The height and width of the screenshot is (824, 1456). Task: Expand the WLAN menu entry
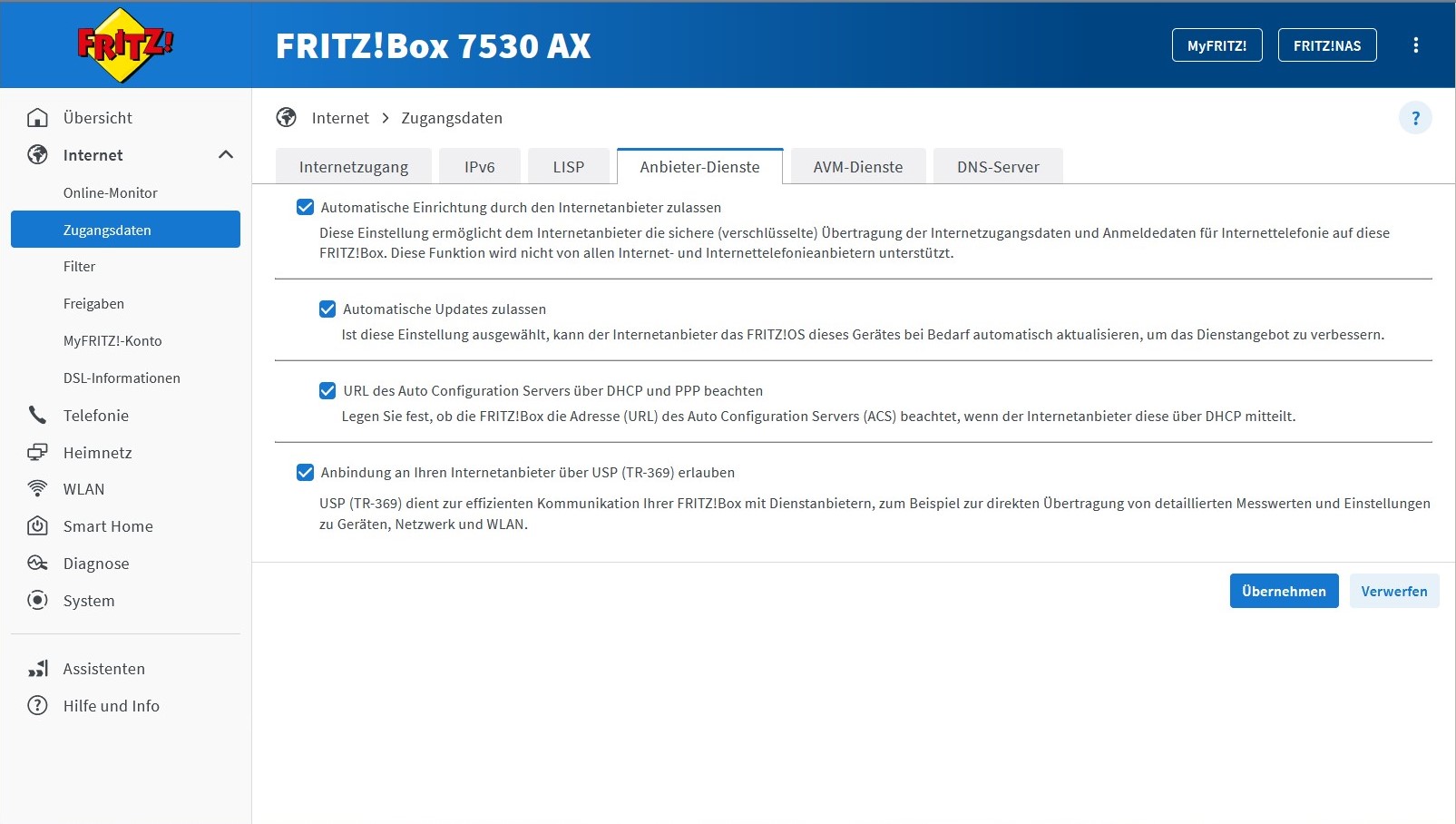tap(125, 489)
